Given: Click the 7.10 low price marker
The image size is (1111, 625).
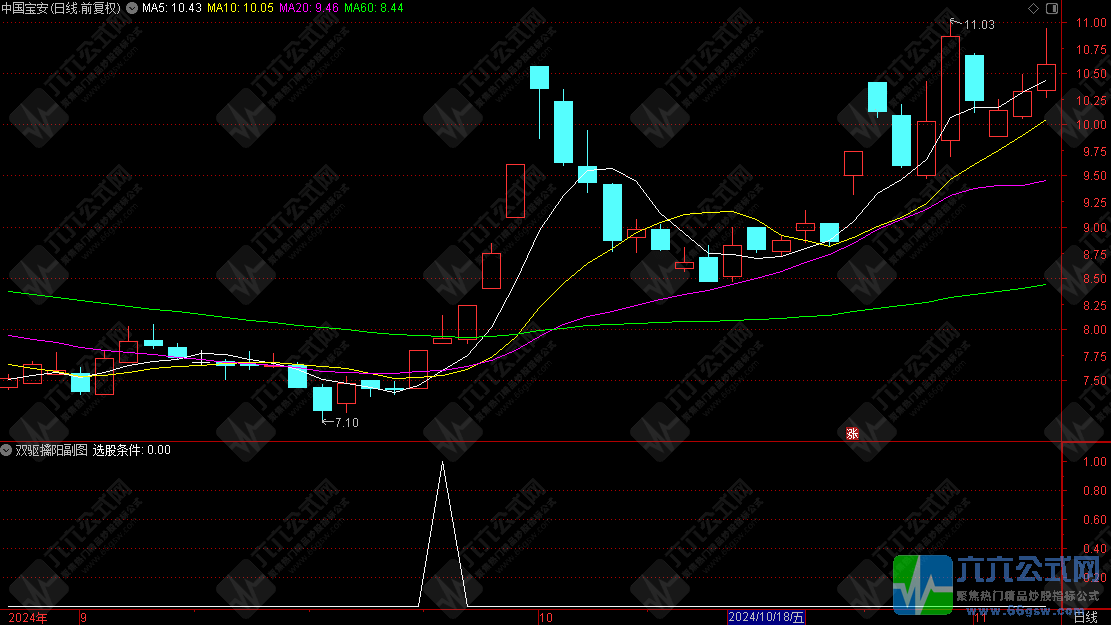Looking at the screenshot, I should [346, 423].
